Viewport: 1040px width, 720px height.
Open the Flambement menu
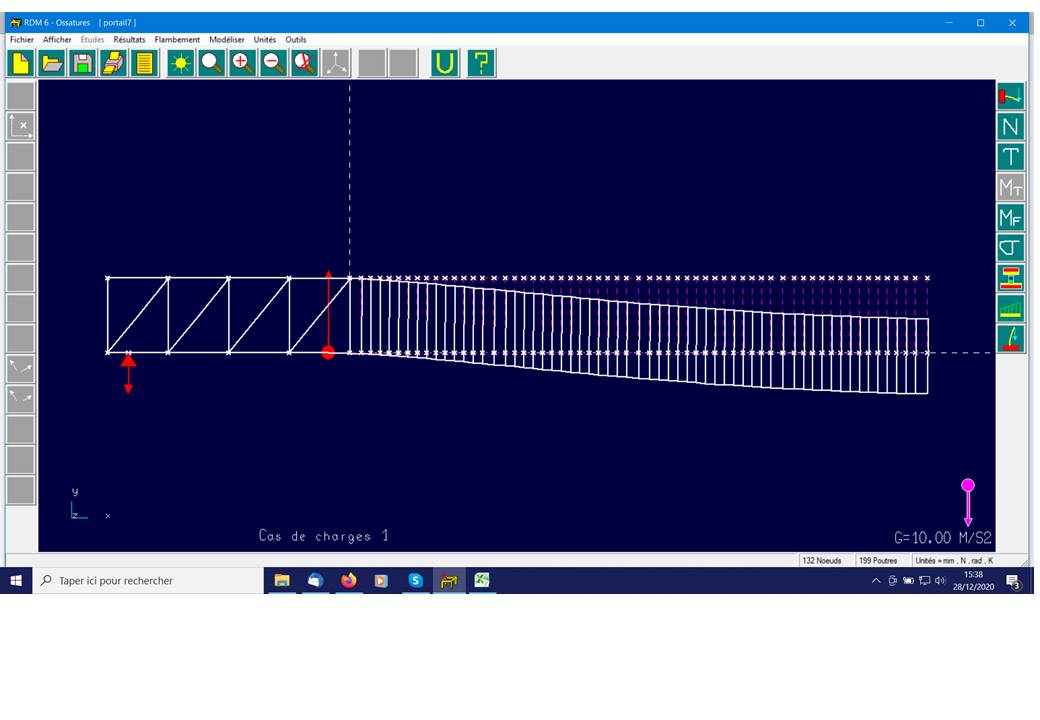coord(177,40)
